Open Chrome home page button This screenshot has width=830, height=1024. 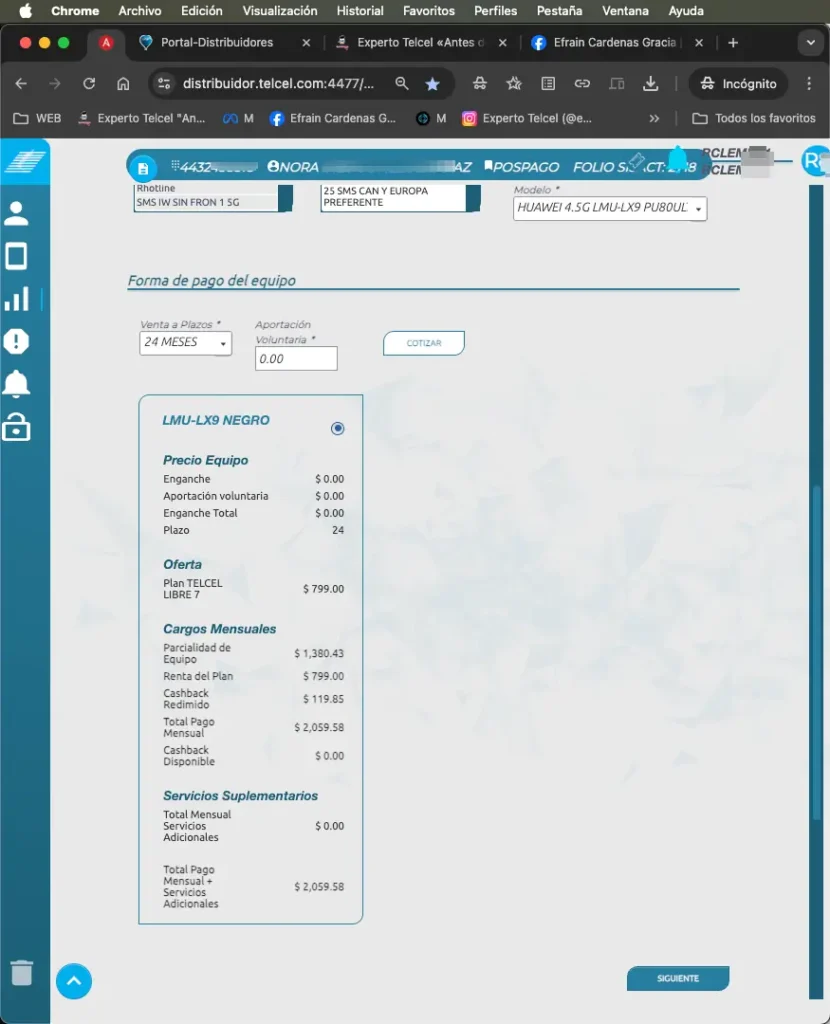coord(123,84)
